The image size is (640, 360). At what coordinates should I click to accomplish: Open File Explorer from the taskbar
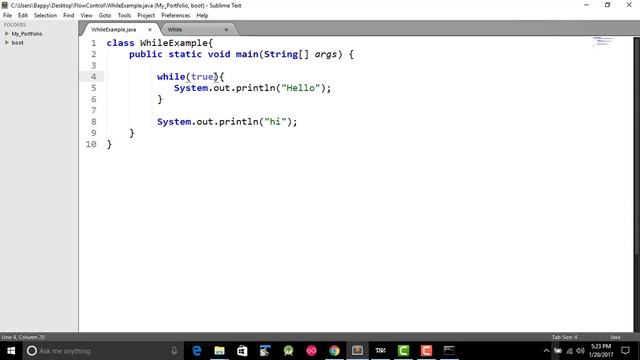point(220,351)
